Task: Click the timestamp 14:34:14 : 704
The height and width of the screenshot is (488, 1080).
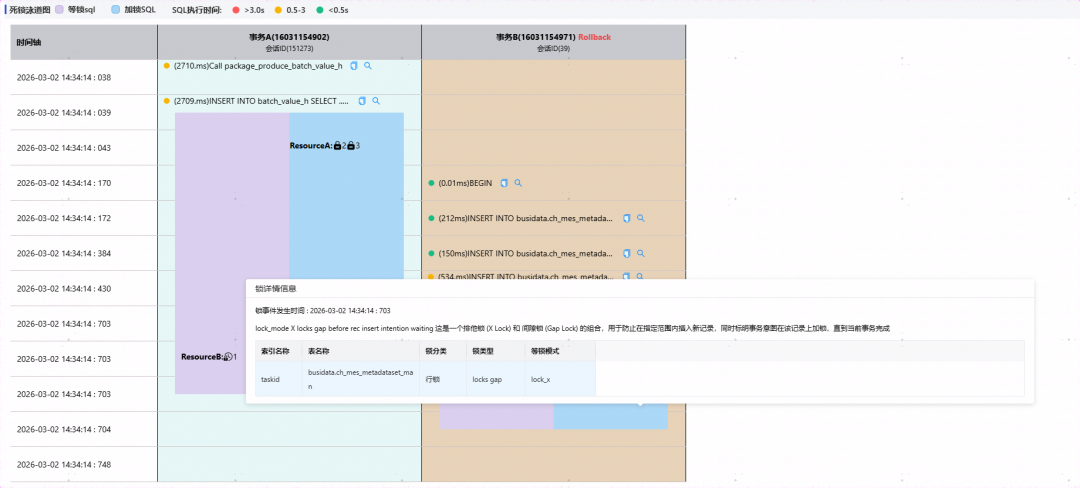Action: [64, 429]
